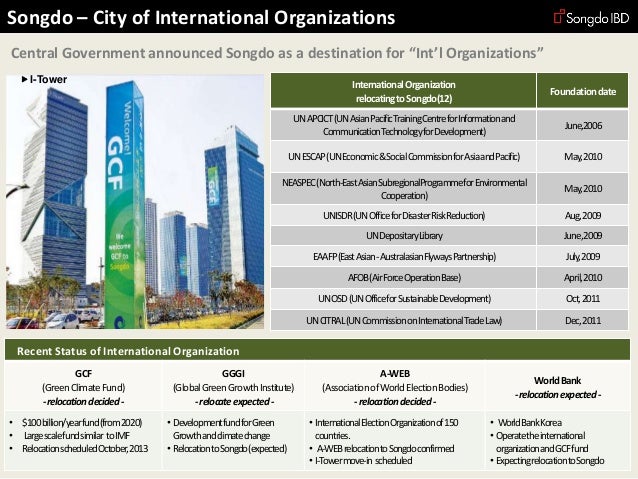The width and height of the screenshot is (638, 479).
Task: Click '(Association of World Election Bodies)' text
Action: [x=395, y=387]
